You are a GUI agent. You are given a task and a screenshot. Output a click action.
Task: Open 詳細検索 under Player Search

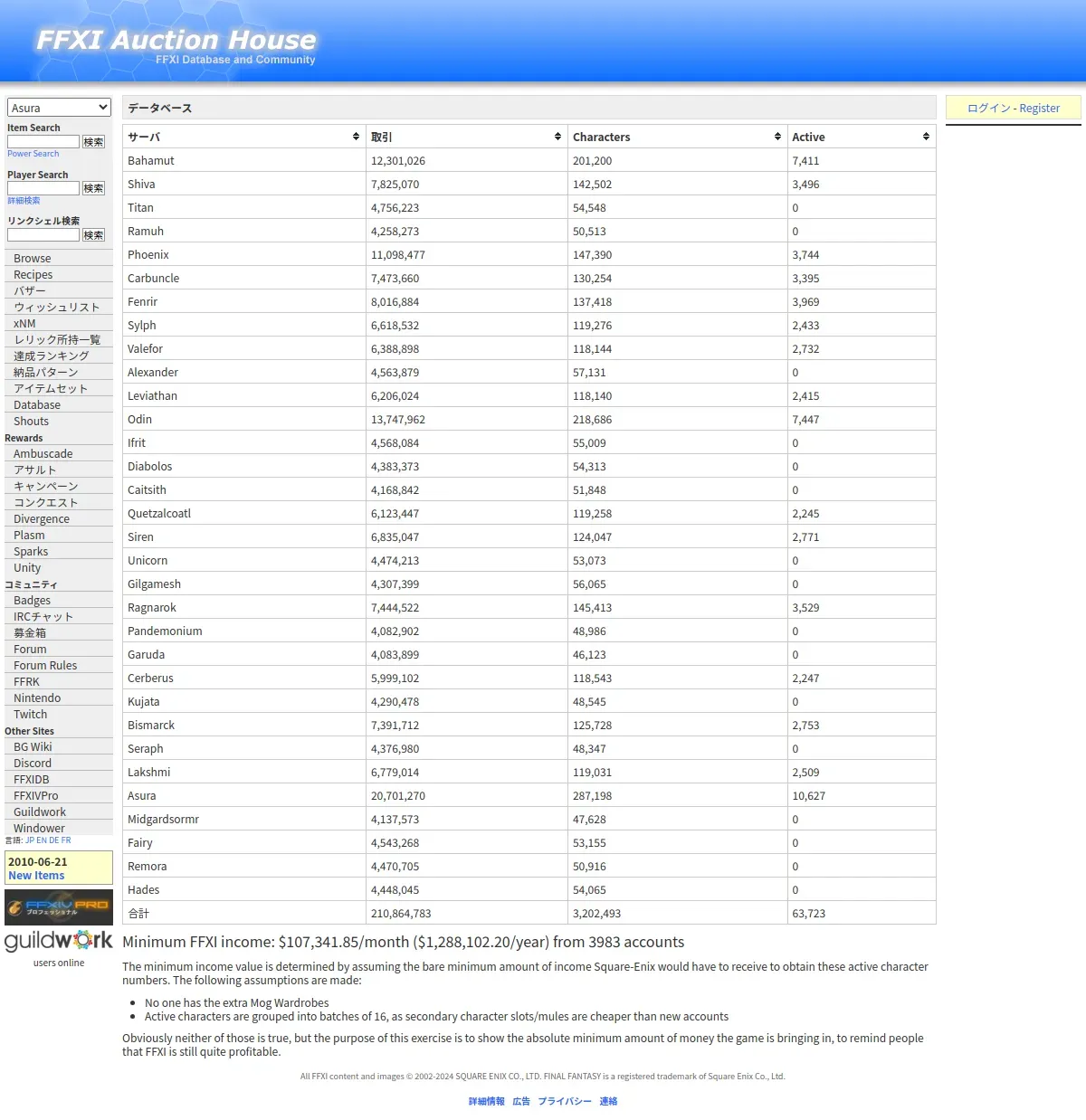point(24,201)
